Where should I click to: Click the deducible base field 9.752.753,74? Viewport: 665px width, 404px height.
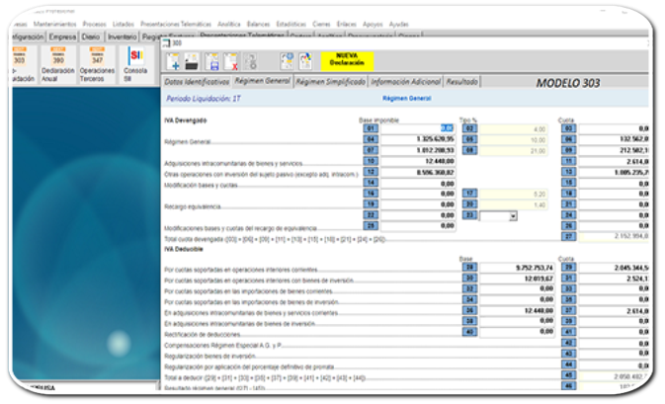coord(517,267)
